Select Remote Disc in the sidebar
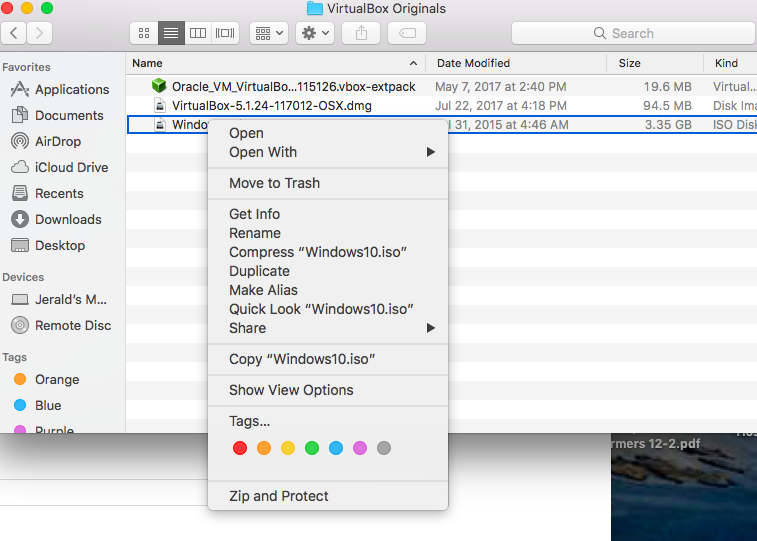The width and height of the screenshot is (757, 541). point(61,326)
